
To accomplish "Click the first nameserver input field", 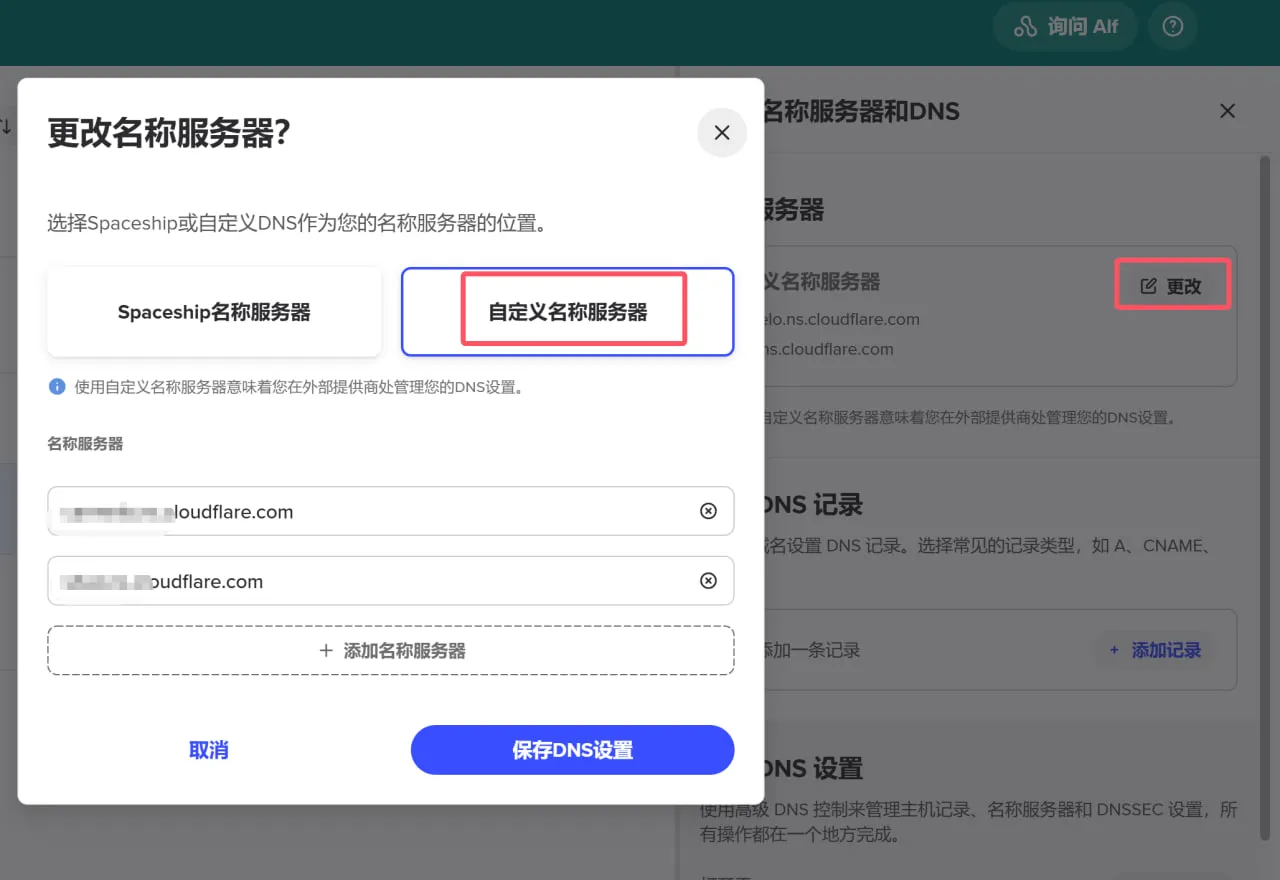I will 391,511.
